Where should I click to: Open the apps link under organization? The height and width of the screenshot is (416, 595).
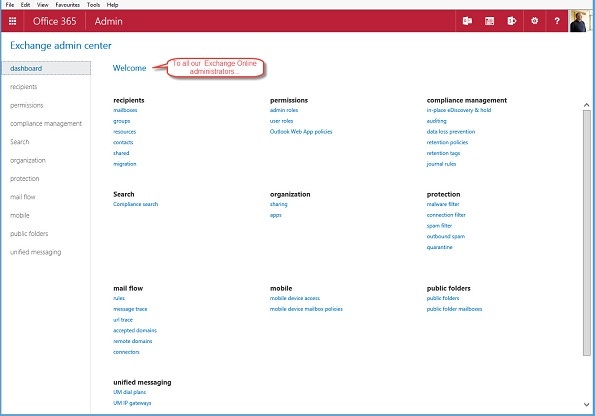coord(275,215)
